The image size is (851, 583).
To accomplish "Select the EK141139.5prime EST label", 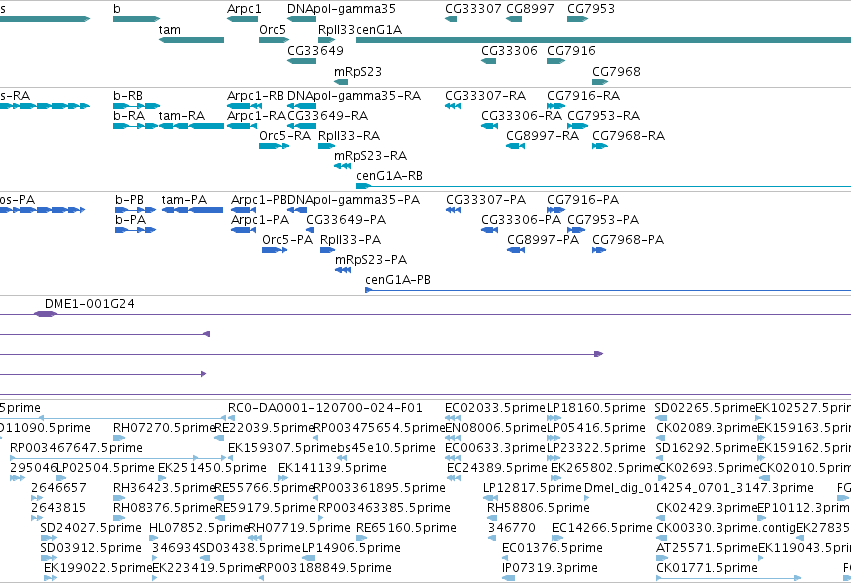I will tap(332, 468).
